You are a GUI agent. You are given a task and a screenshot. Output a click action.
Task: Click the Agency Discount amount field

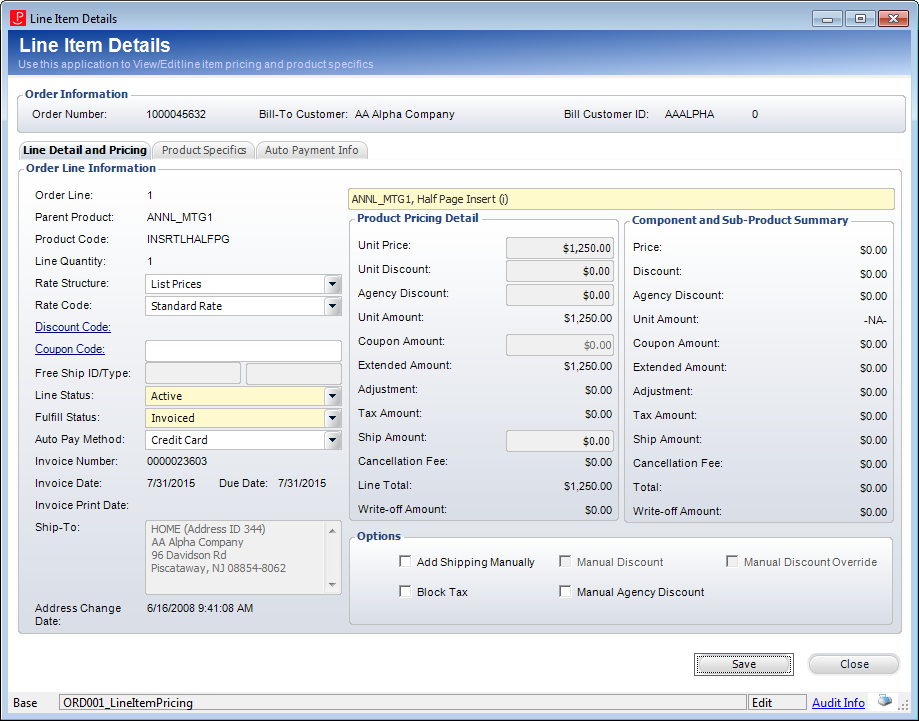coord(560,295)
